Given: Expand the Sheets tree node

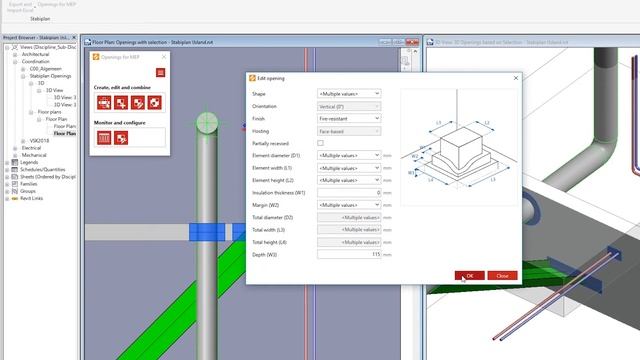Looking at the screenshot, I should click(7, 177).
